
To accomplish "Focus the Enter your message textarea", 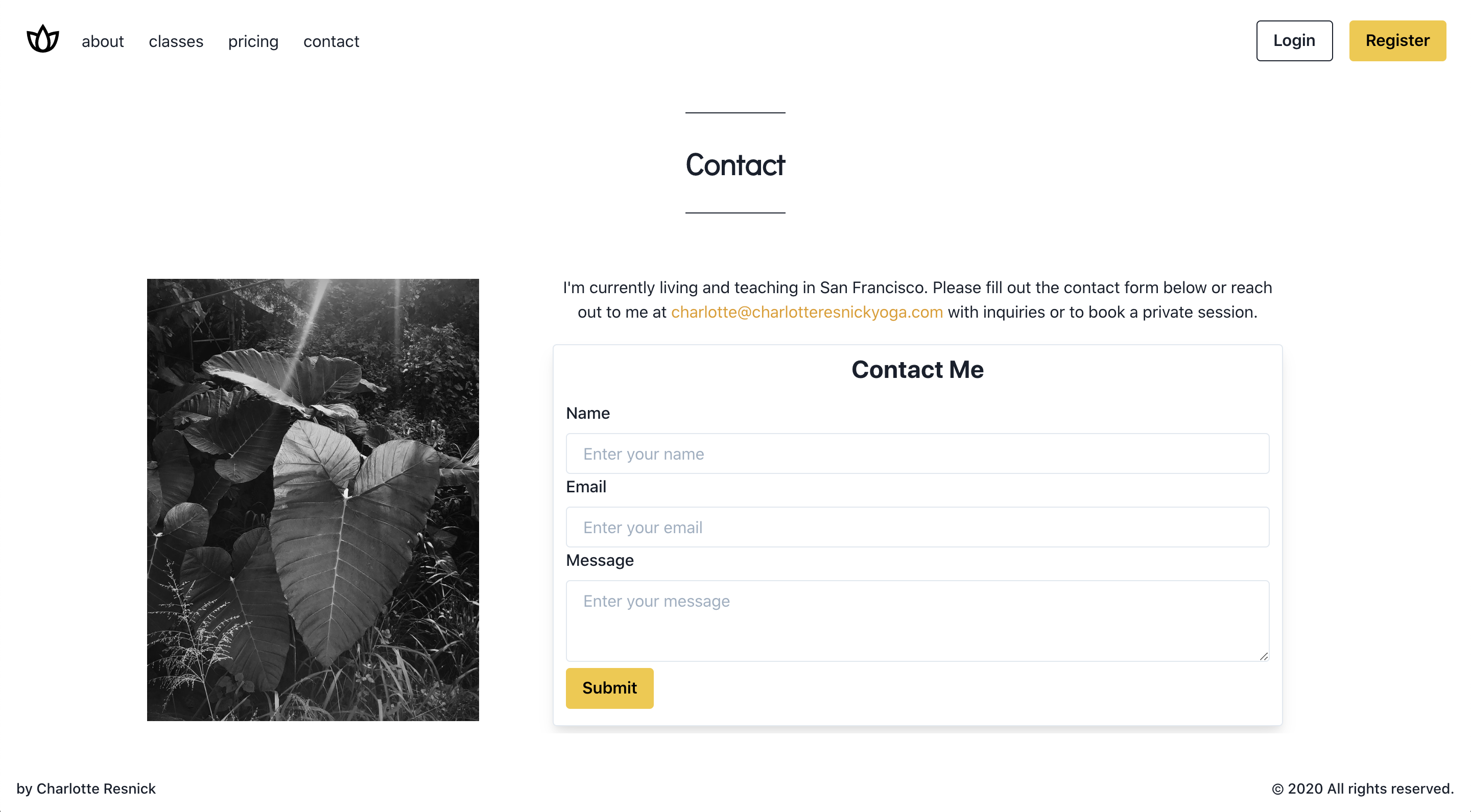I will tap(917, 620).
